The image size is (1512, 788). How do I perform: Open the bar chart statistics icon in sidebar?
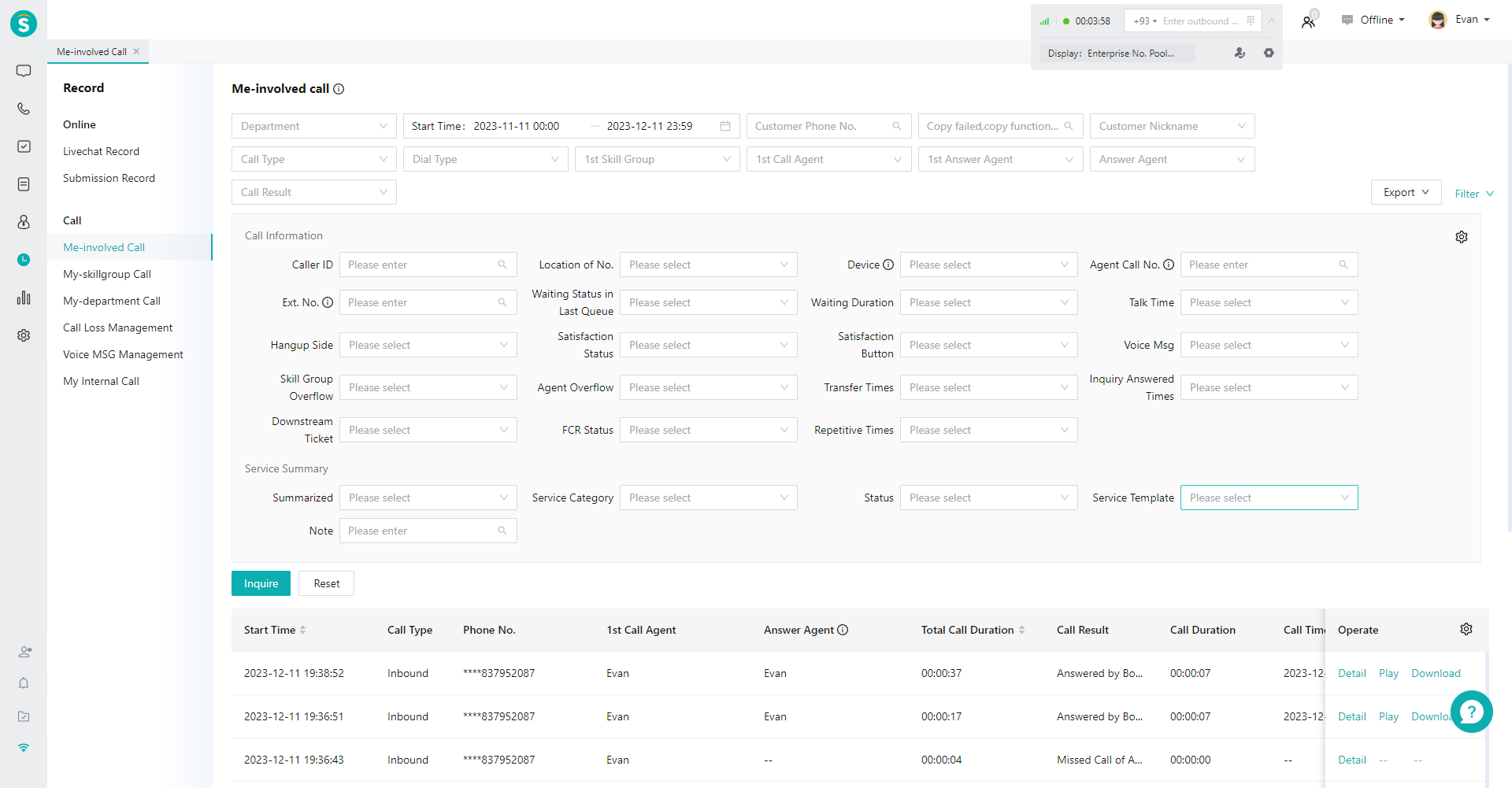click(x=24, y=298)
